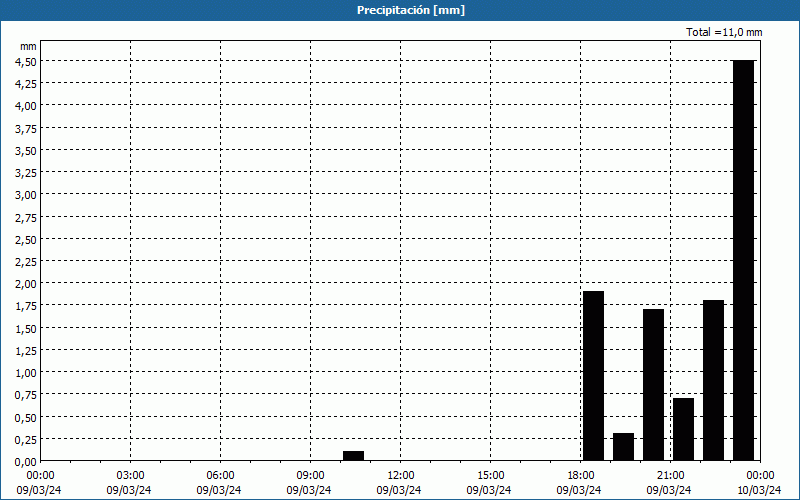Viewport: 800px width, 500px height.
Task: Click the small bar near 10:30
Action: (354, 456)
